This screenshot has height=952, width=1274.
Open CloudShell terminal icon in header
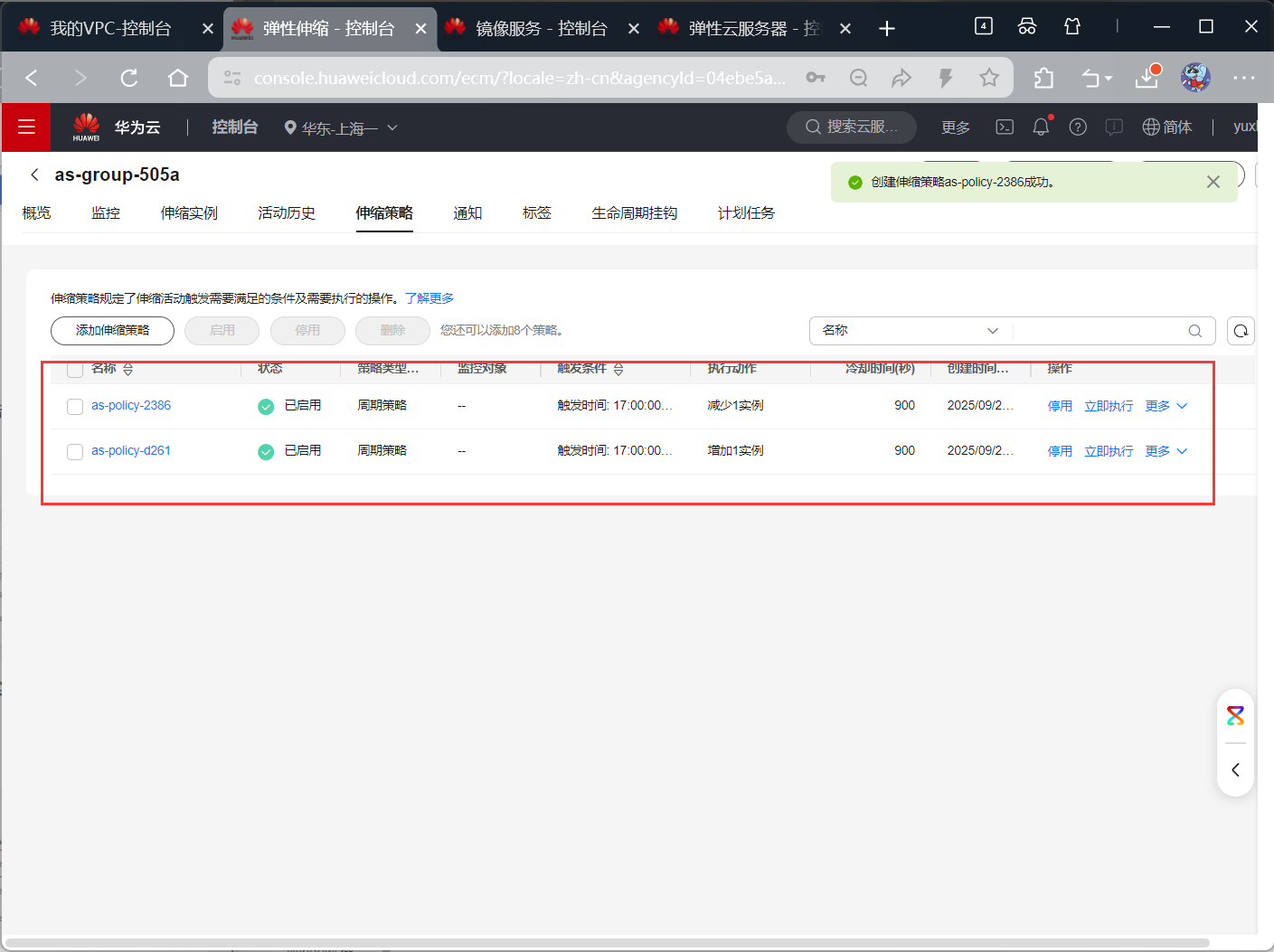point(1005,127)
